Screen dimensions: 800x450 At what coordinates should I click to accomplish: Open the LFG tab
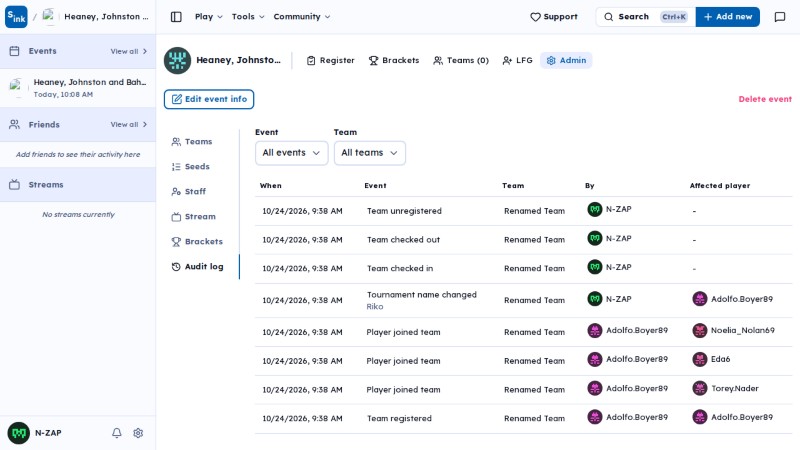coord(517,60)
